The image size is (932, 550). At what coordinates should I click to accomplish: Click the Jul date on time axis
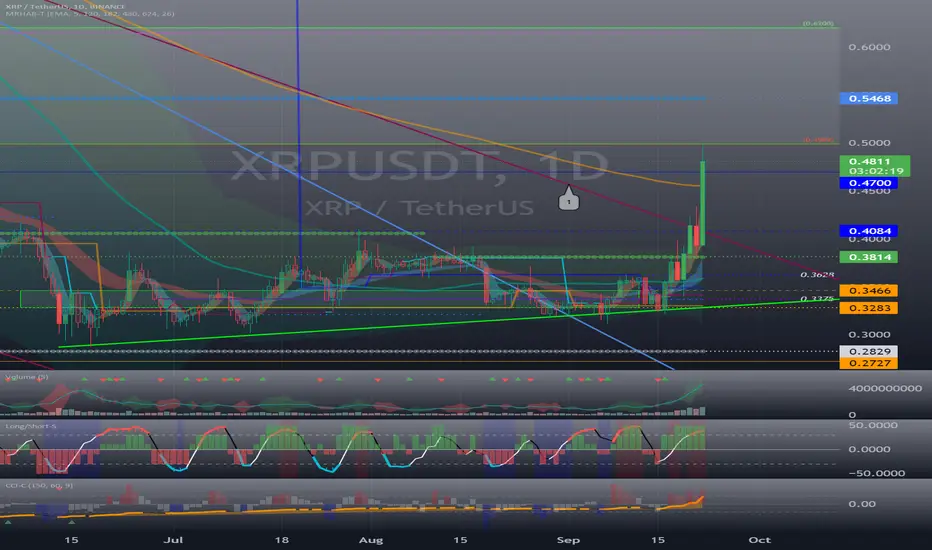pyautogui.click(x=173, y=540)
